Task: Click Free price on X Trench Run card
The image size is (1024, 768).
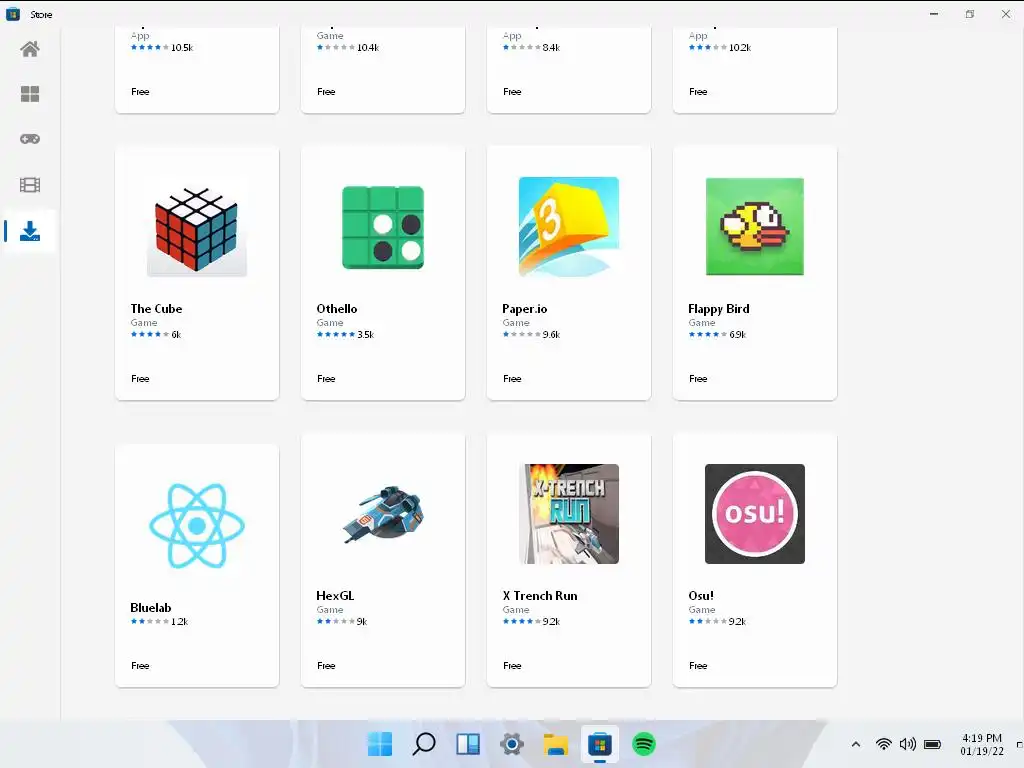Action: [512, 666]
